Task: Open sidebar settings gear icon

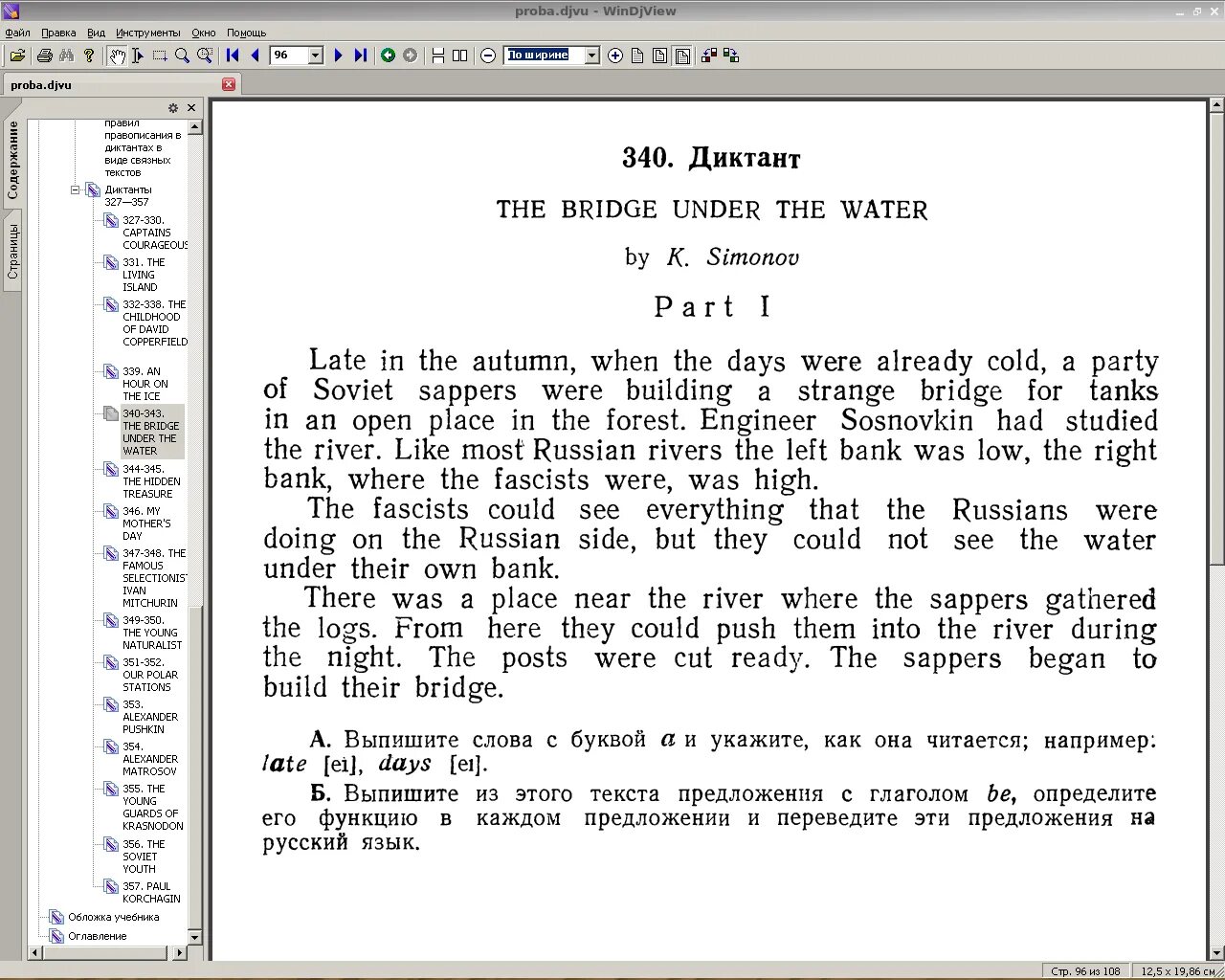Action: tap(173, 108)
